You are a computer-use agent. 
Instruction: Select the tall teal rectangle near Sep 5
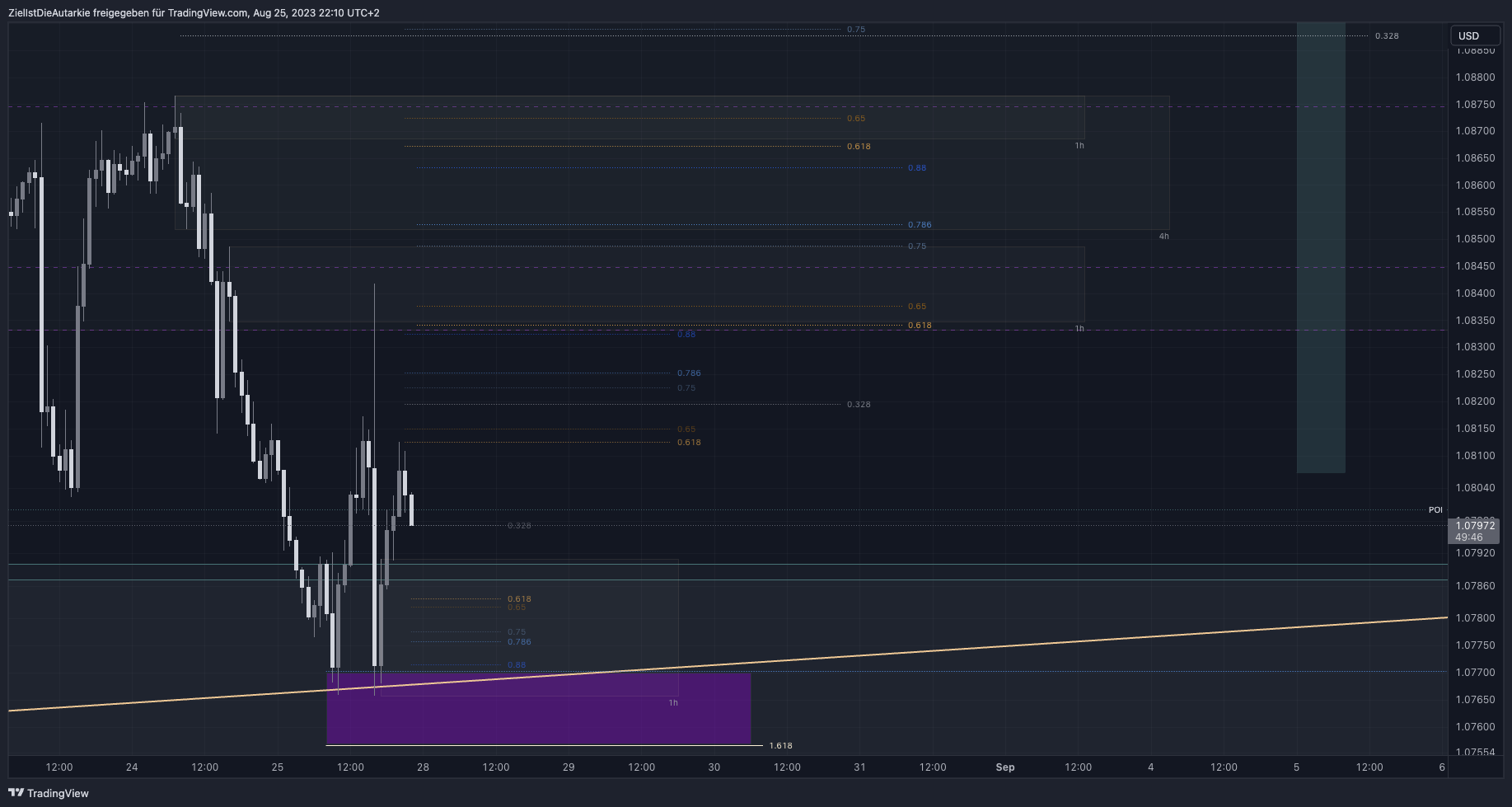pyautogui.click(x=1321, y=247)
